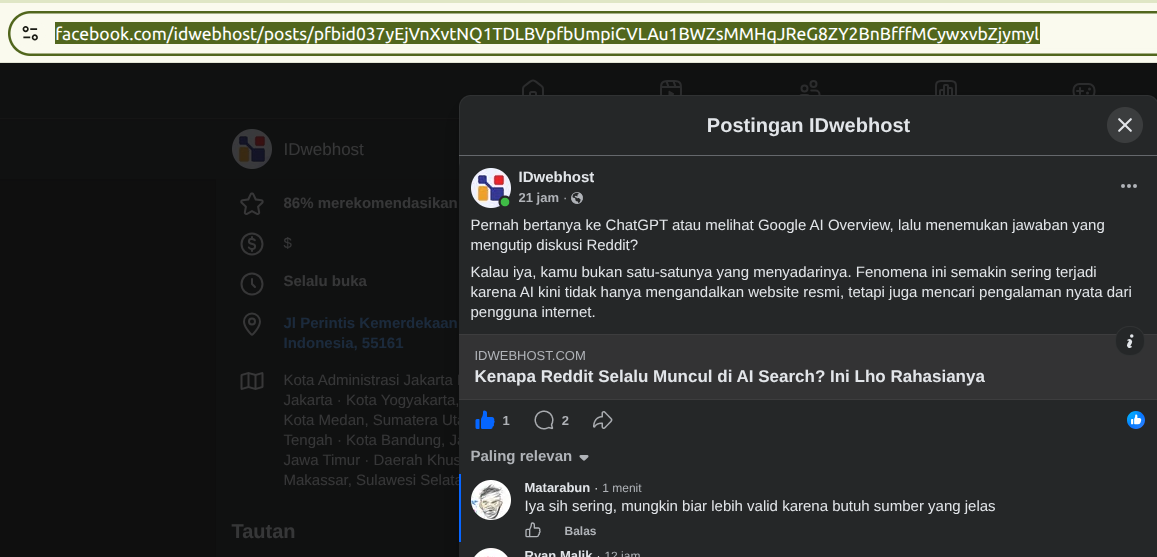The image size is (1157, 557).
Task: Open Ryan Malik commenter name
Action: (557, 553)
